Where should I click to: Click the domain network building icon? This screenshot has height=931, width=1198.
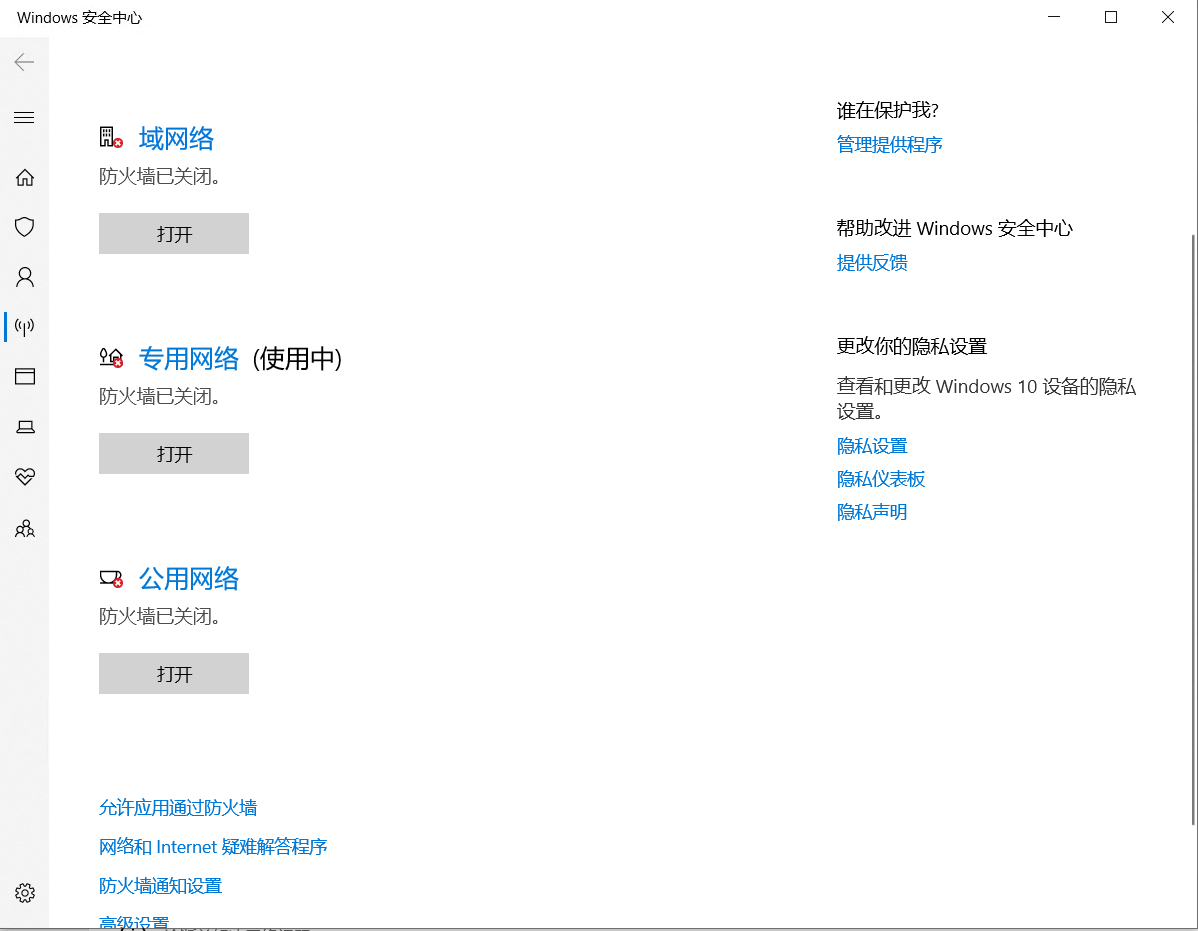click(111, 137)
